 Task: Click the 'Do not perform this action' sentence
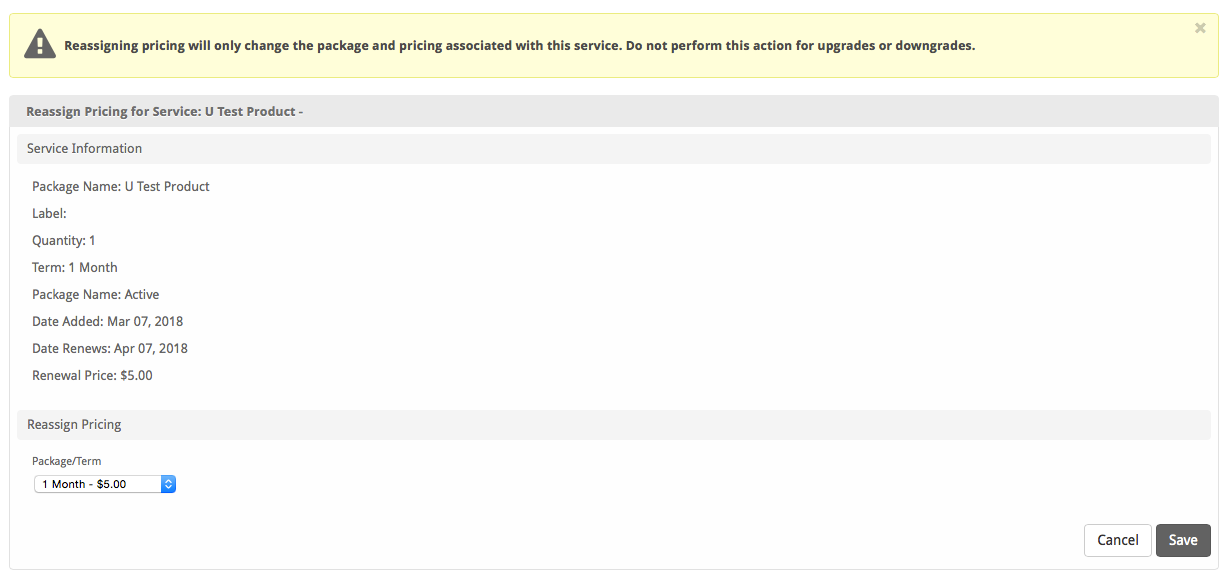800,45
